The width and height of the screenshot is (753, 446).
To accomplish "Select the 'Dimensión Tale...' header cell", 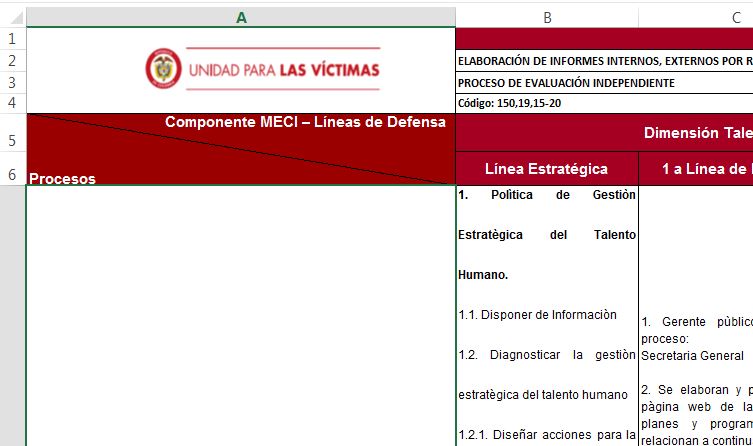I will (605, 133).
